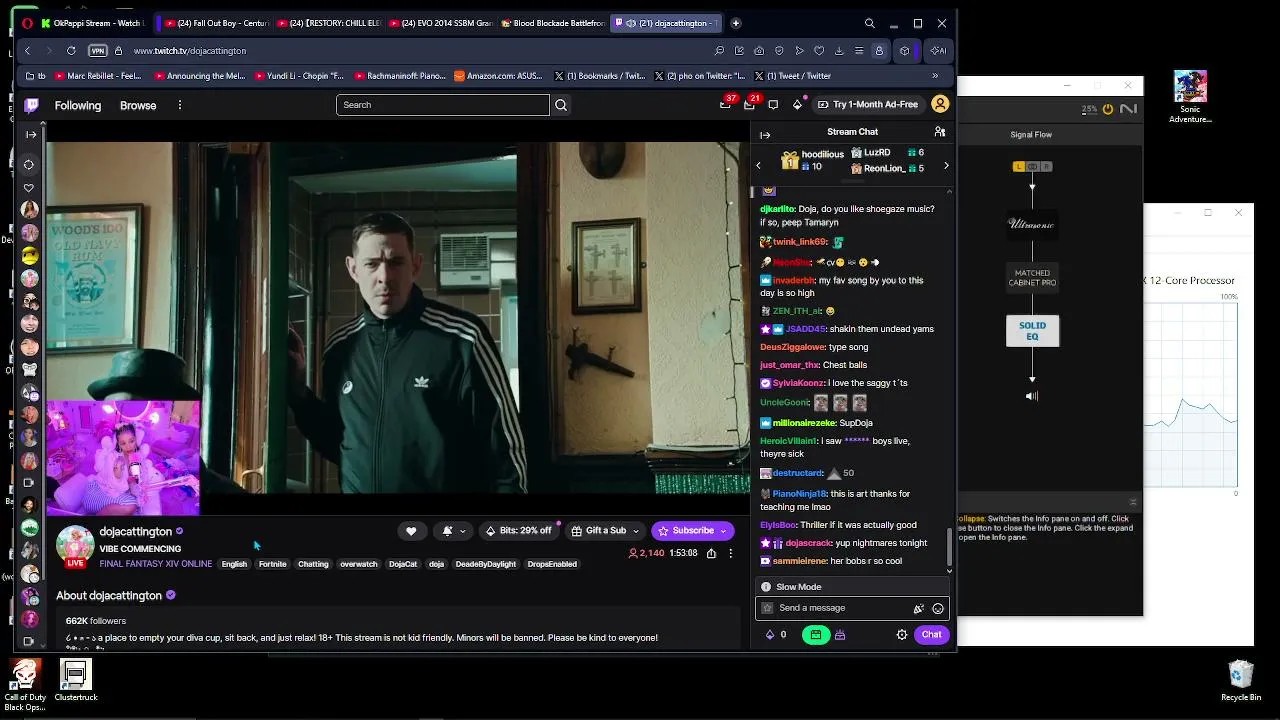Open Twitch top-nav more options dots
Image resolution: width=1280 pixels, height=720 pixels.
pos(180,105)
